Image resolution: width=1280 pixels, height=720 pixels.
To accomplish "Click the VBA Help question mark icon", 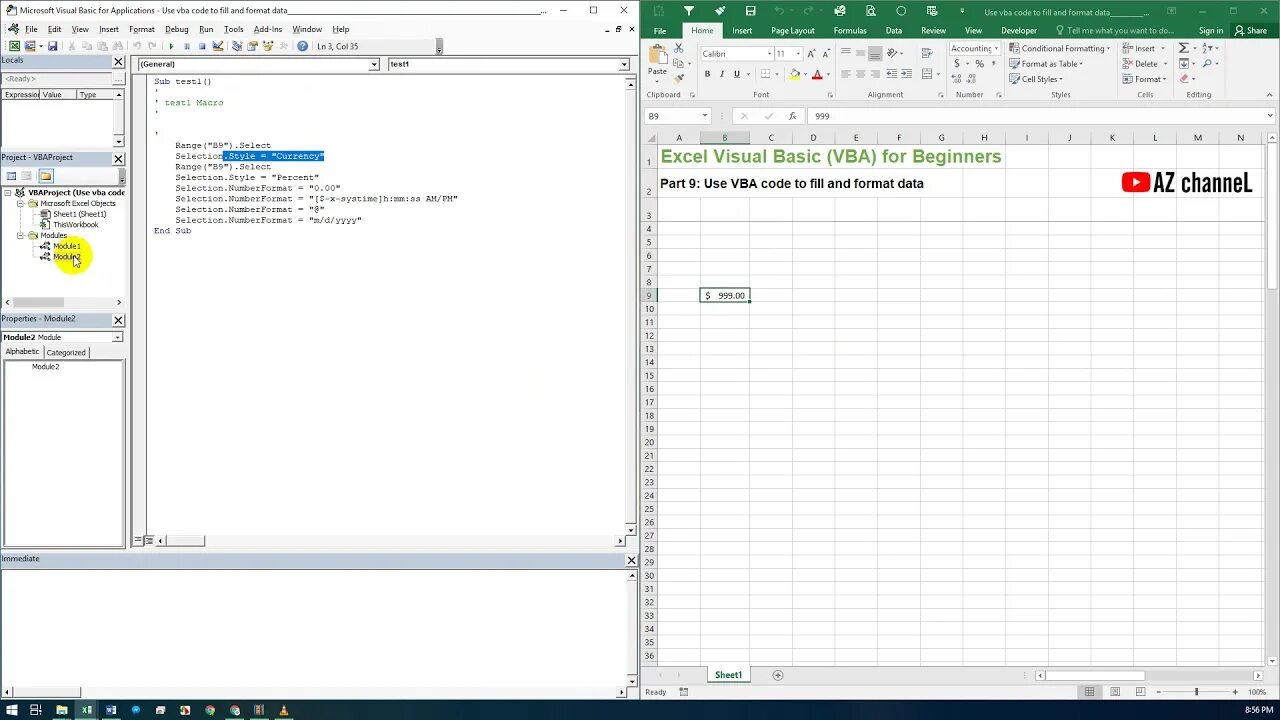I will click(303, 46).
